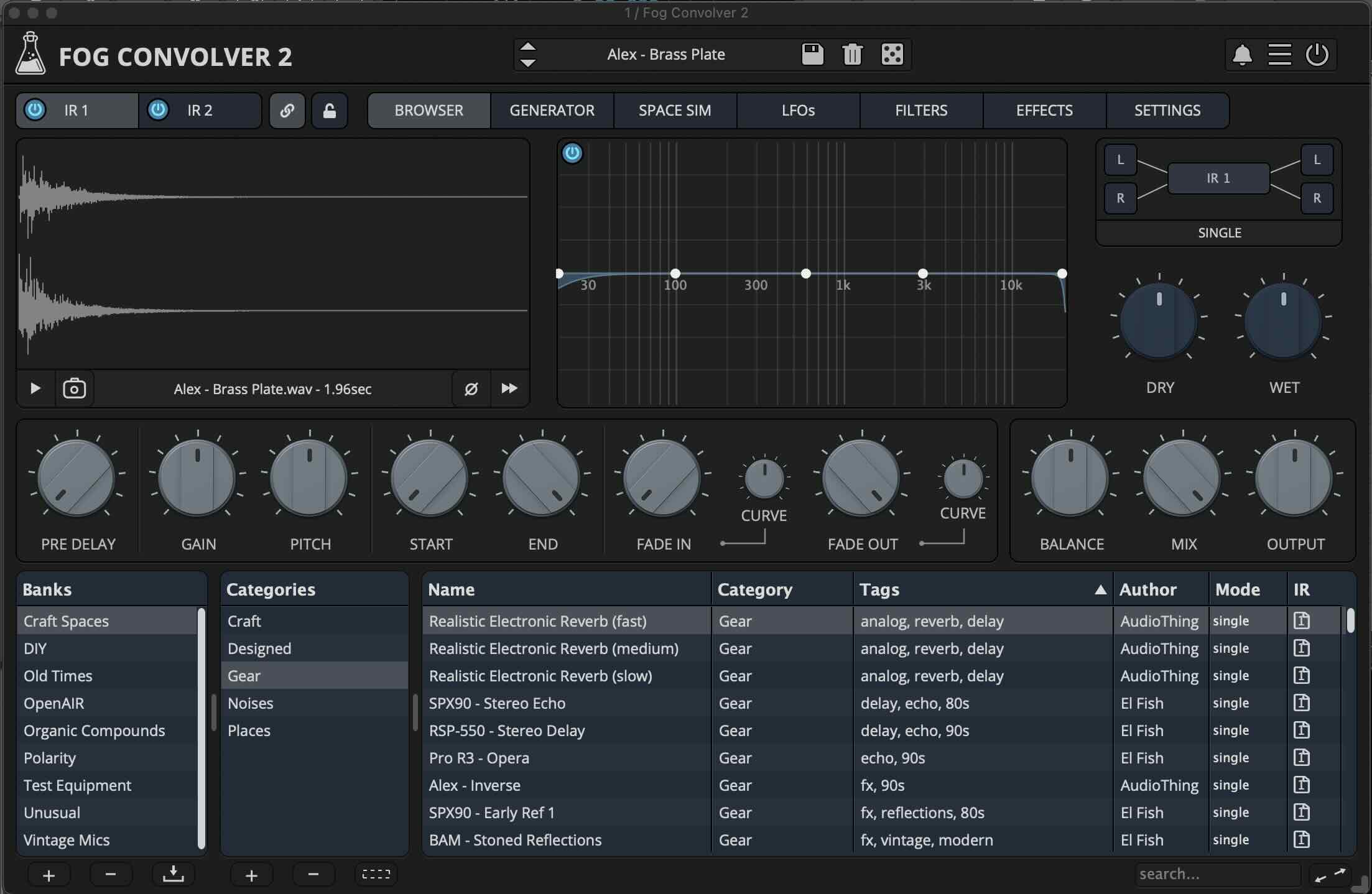Image resolution: width=1372 pixels, height=894 pixels.
Task: Open the EFFECTS tab
Action: pyautogui.click(x=1044, y=111)
